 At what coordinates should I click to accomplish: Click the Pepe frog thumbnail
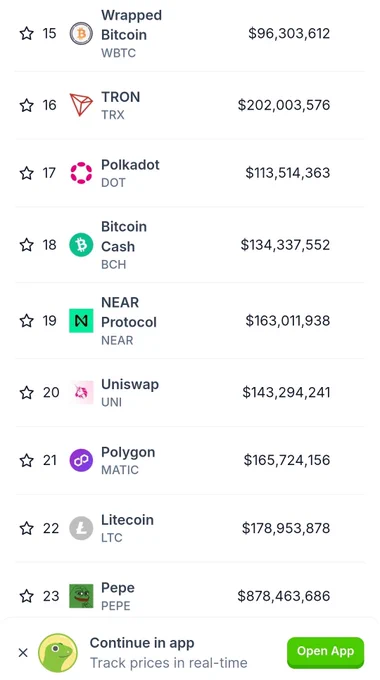(x=81, y=596)
